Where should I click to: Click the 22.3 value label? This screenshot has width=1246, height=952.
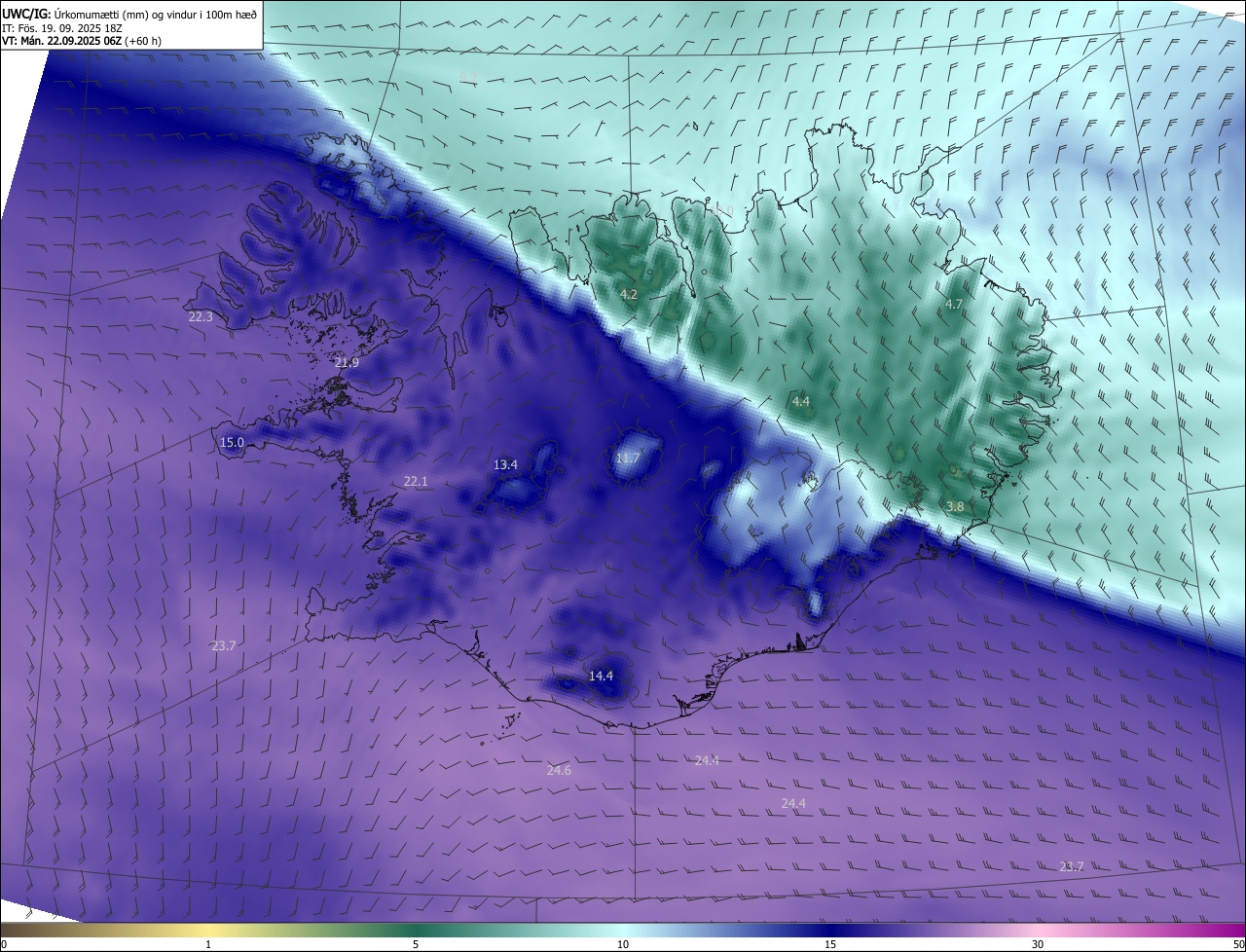201,317
